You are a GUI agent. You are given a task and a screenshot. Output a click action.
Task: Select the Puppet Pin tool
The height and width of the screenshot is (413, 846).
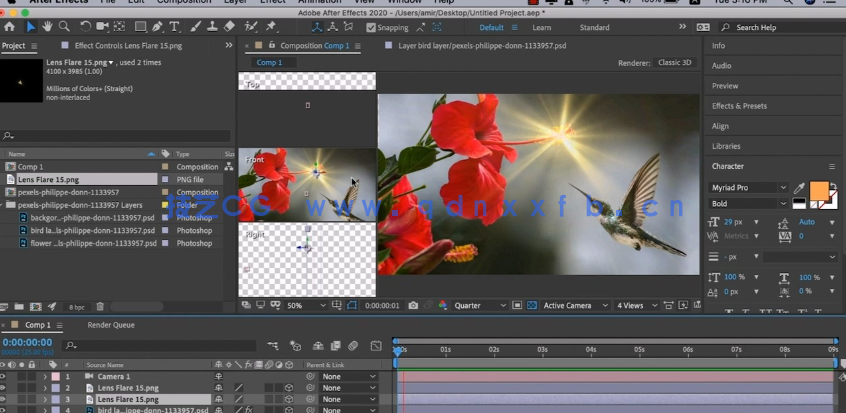(271, 26)
